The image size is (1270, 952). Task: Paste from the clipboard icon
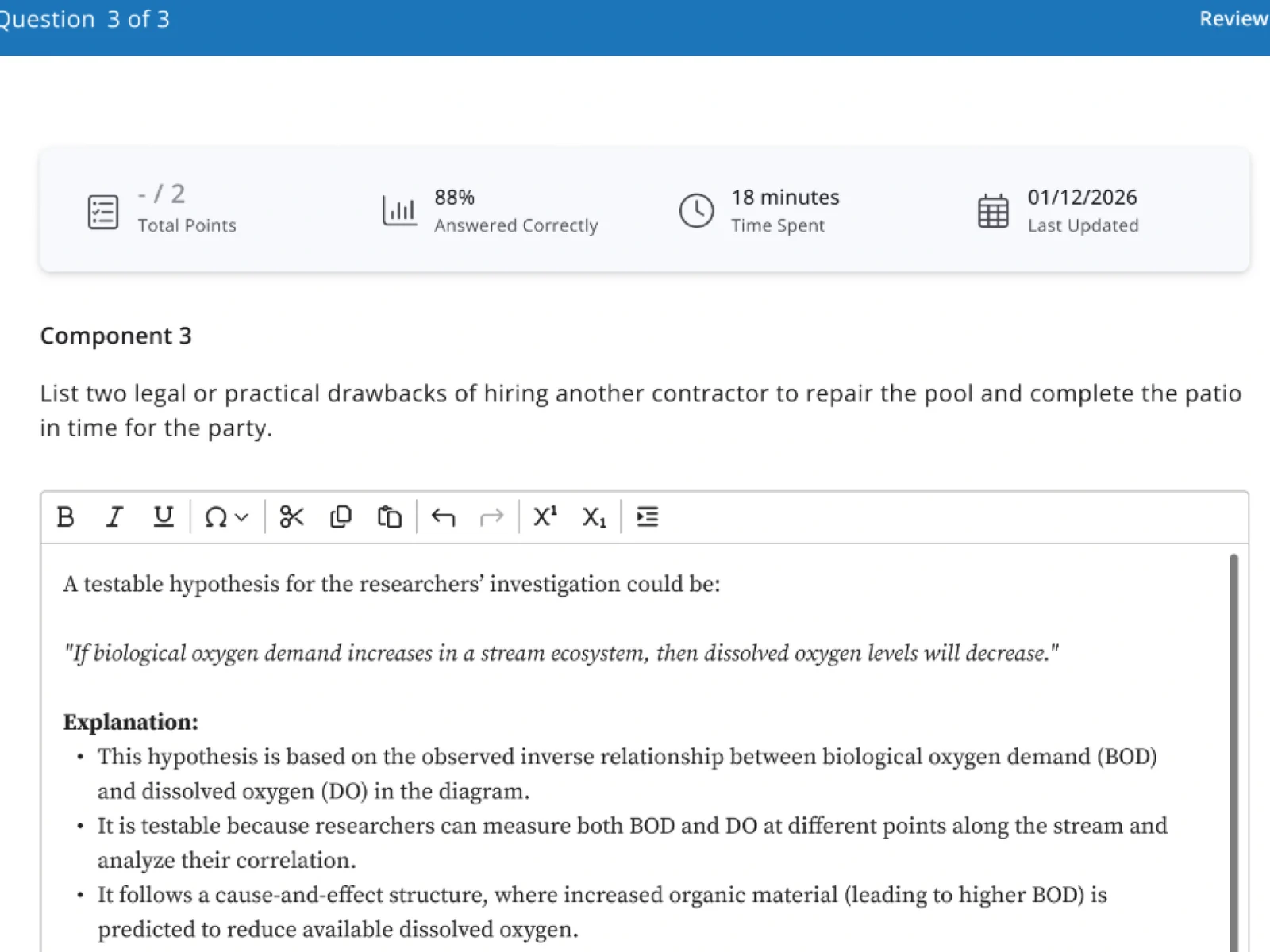pos(389,517)
